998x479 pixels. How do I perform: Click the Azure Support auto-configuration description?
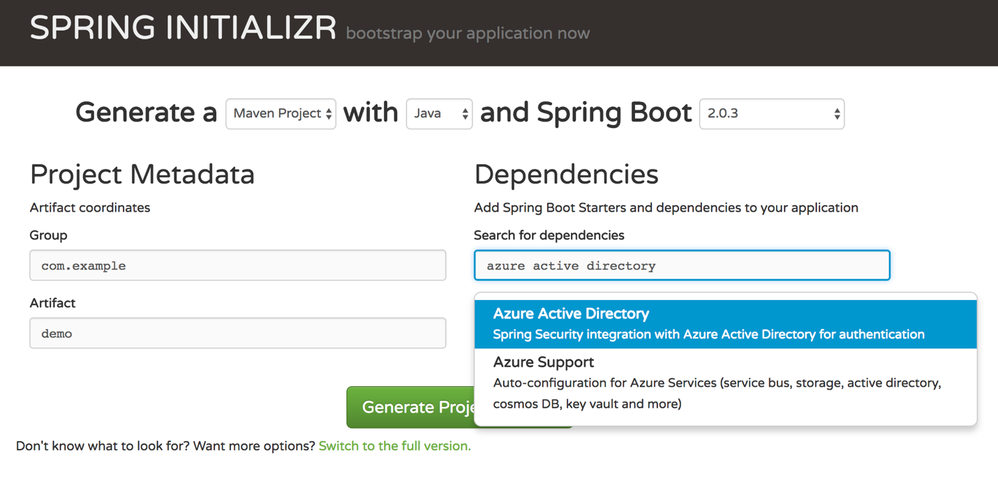(717, 393)
